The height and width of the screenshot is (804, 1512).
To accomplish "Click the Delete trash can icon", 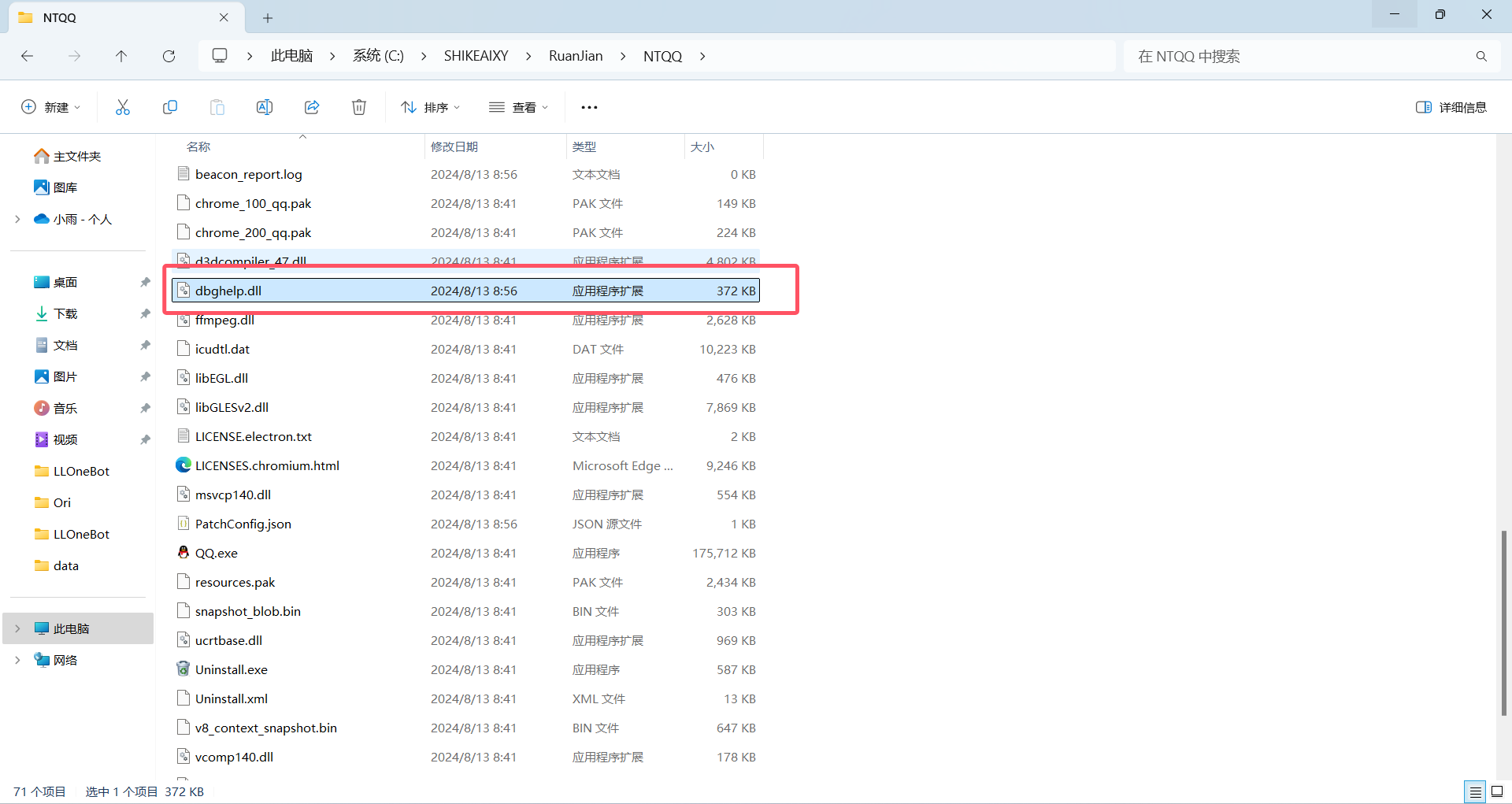I will 359,107.
